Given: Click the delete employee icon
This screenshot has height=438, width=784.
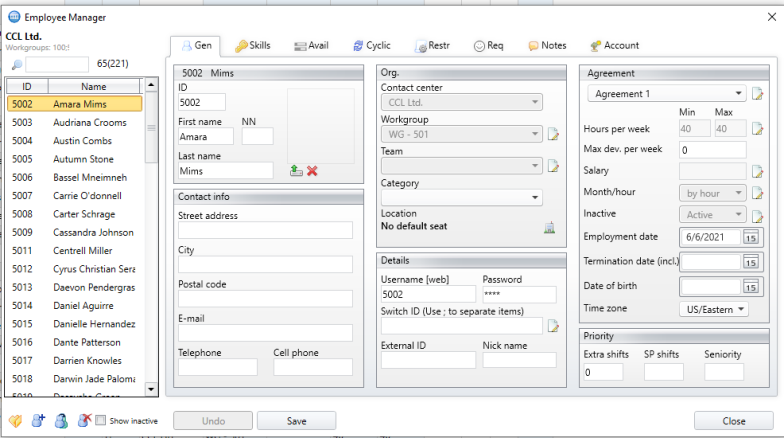Looking at the screenshot, I should (84, 420).
